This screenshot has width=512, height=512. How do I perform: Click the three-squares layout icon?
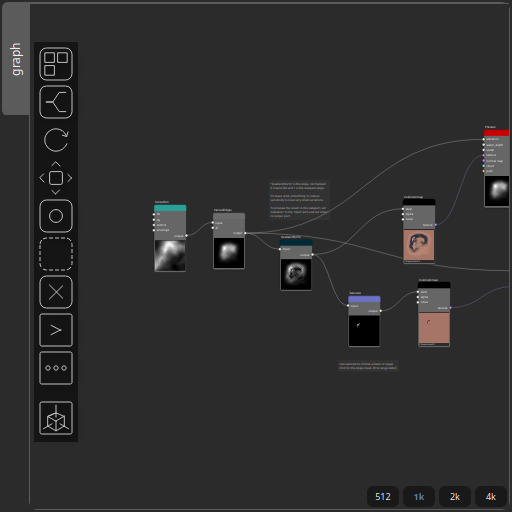(56, 64)
